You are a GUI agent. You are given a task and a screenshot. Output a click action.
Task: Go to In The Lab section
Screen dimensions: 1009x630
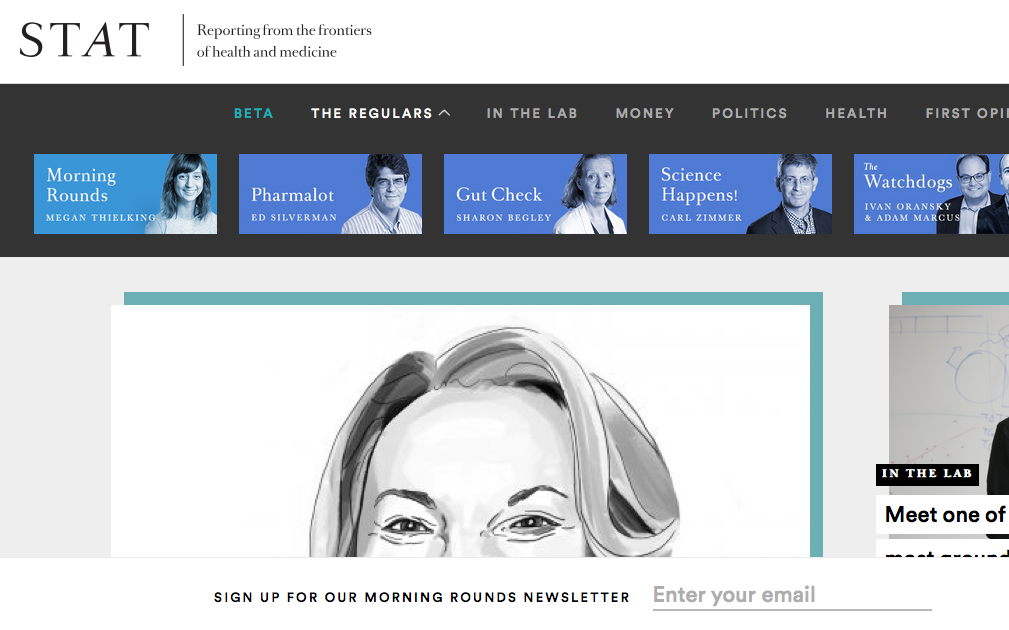[532, 113]
